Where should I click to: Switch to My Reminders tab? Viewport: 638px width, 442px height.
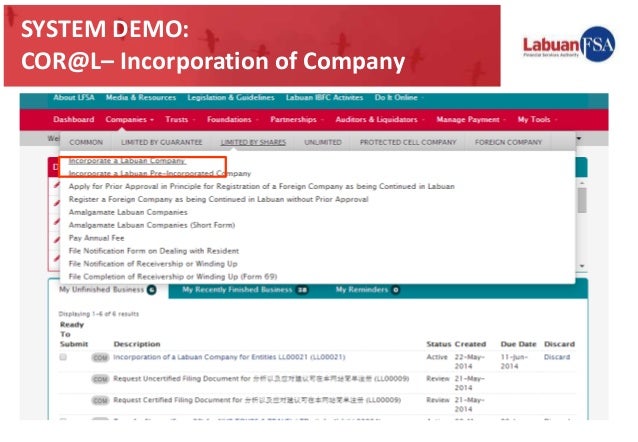click(368, 290)
